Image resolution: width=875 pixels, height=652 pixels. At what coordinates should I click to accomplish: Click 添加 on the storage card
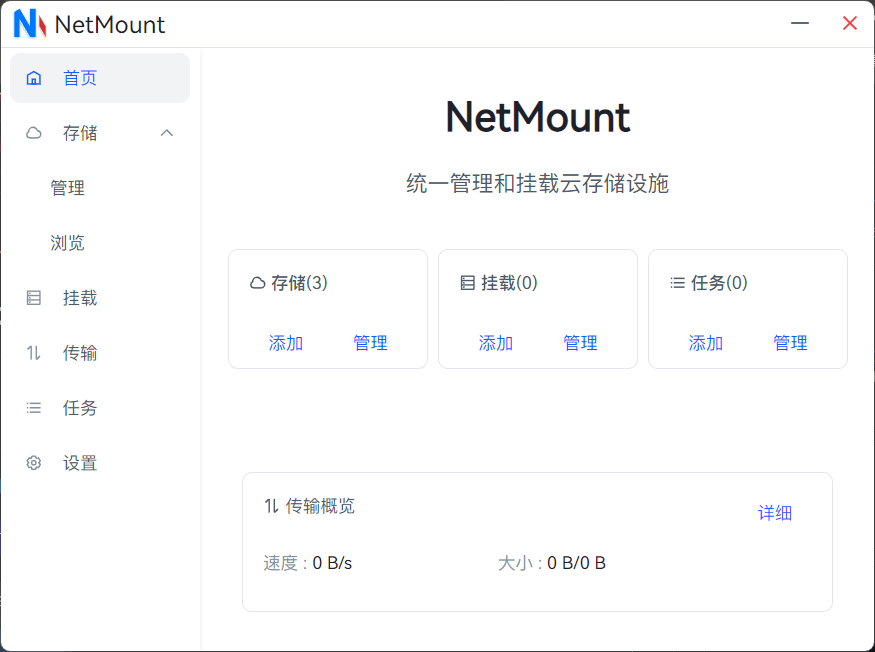pos(285,342)
